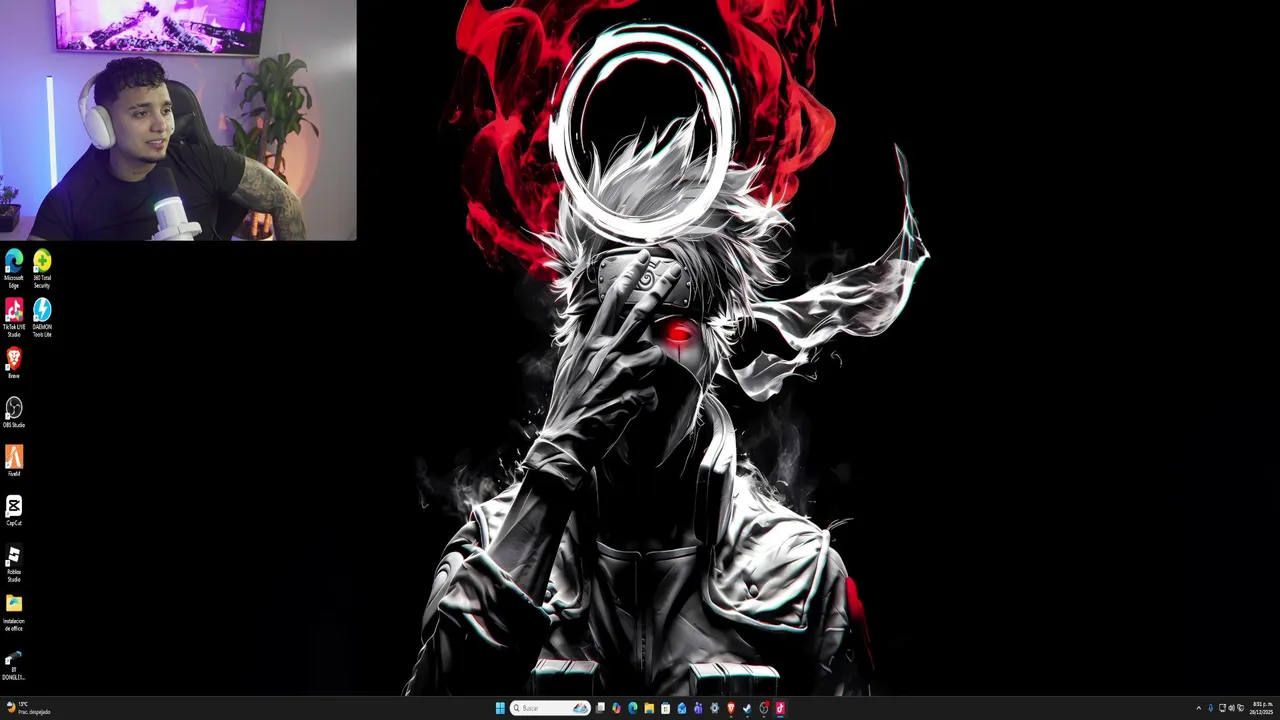Open the weather widget on the taskbar
1280x720 pixels.
(x=28, y=708)
